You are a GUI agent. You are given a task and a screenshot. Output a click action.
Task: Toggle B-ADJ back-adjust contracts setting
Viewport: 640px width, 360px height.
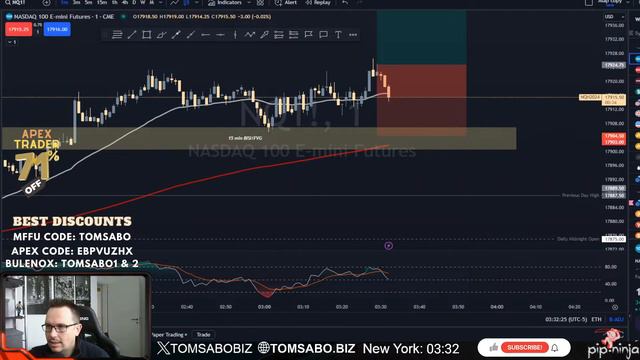616,319
